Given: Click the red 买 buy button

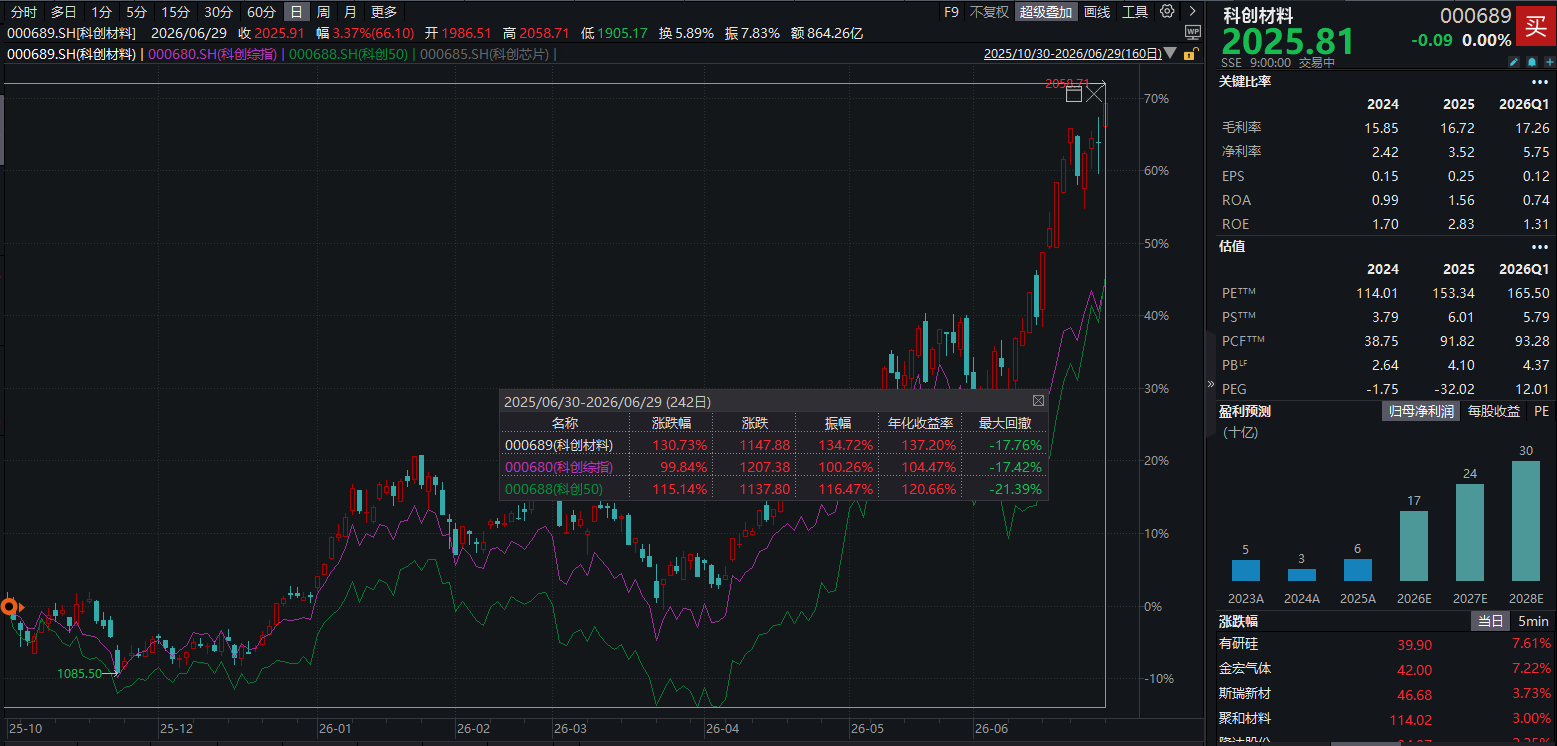Looking at the screenshot, I should click(1535, 26).
